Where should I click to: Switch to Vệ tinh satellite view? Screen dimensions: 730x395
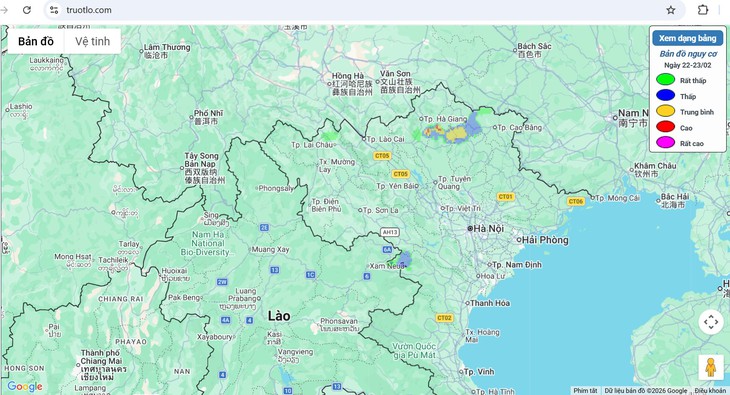[92, 41]
